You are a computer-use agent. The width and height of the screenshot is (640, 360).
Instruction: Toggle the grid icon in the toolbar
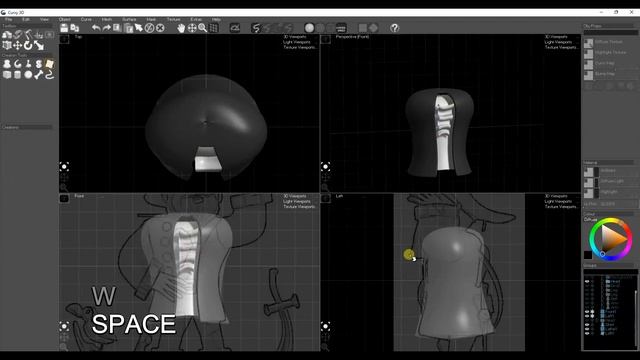click(213, 28)
